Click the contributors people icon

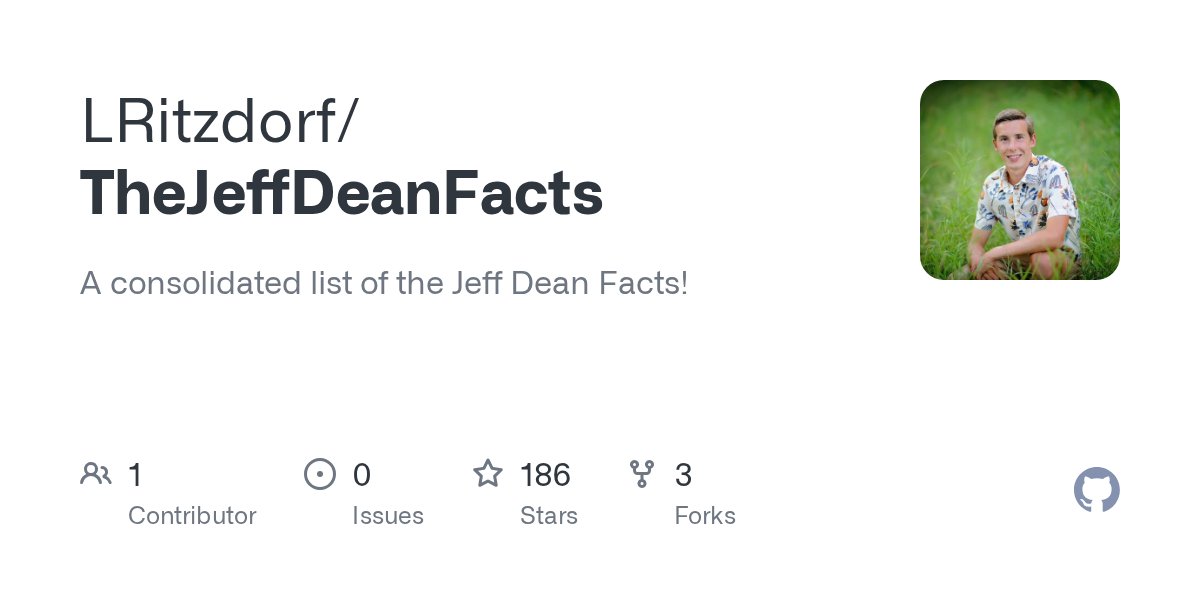96,473
